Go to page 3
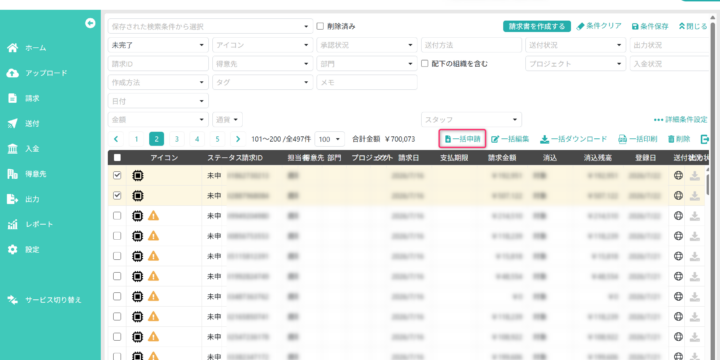 coord(177,139)
